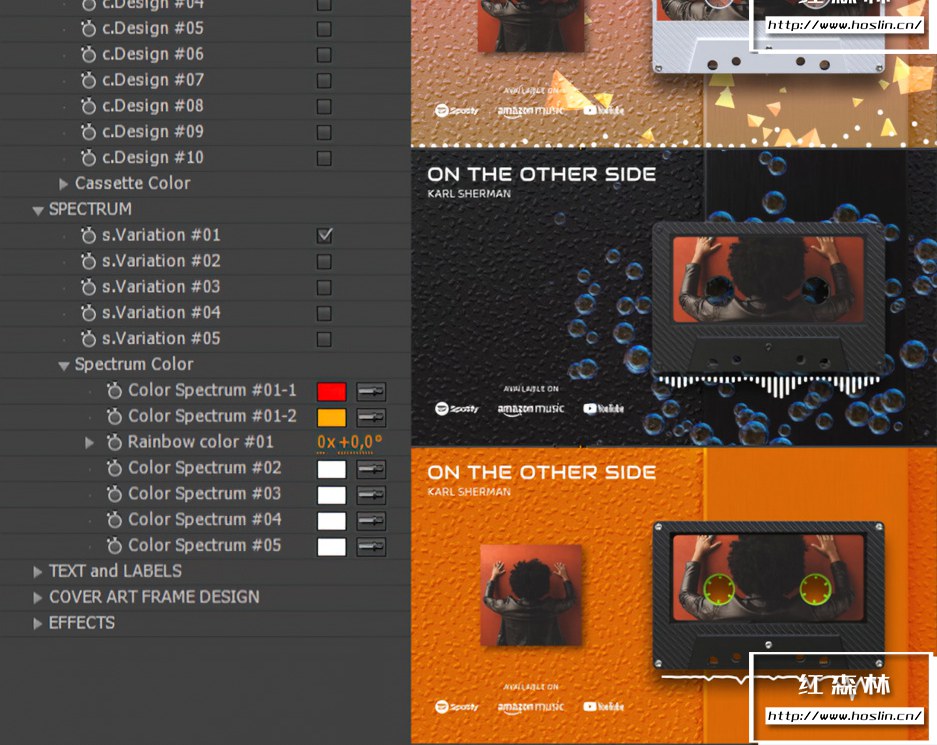Toggle stopwatch for c.Design #10
937x745 pixels.
tap(88, 158)
